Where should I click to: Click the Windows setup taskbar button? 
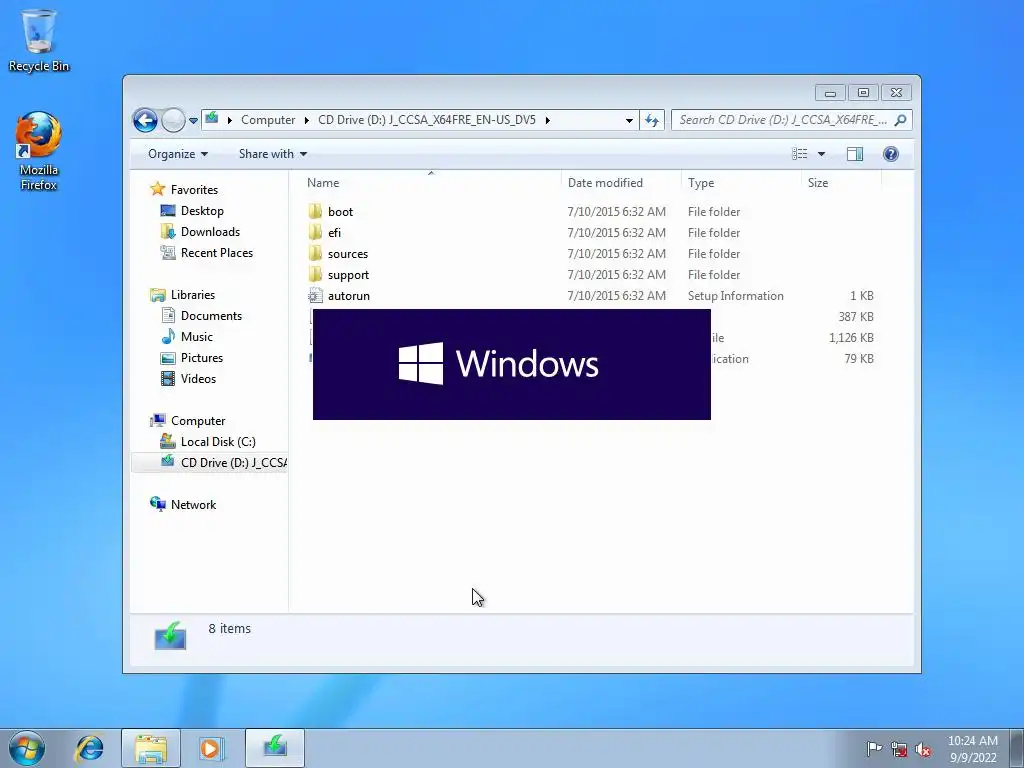275,748
